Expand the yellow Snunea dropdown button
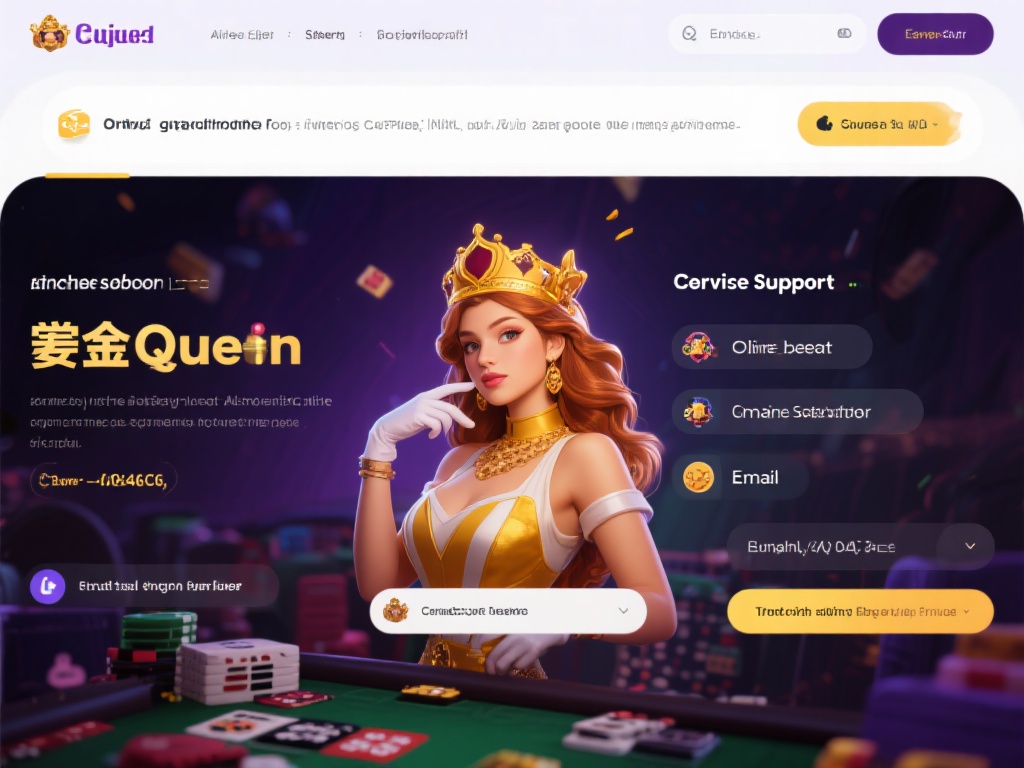 [x=878, y=123]
